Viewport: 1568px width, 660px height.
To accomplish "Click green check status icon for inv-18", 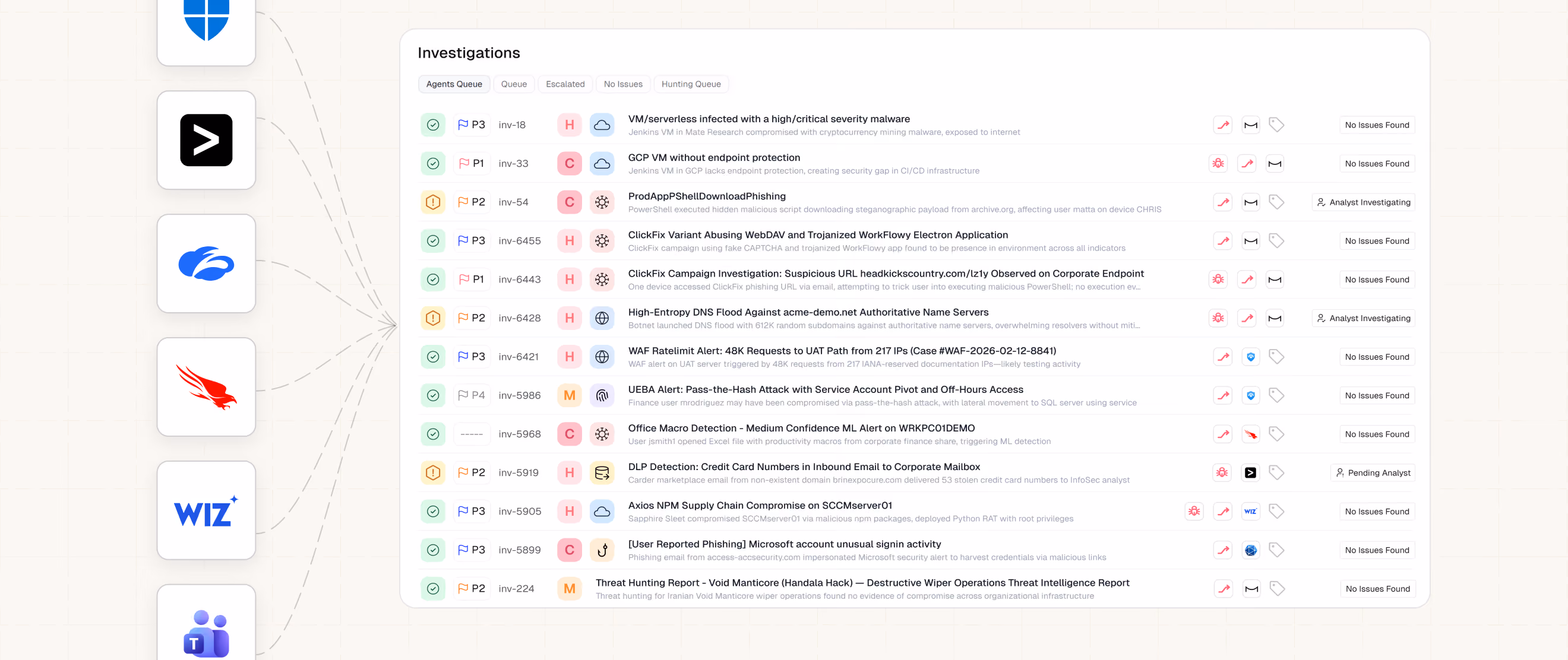I will pos(433,125).
